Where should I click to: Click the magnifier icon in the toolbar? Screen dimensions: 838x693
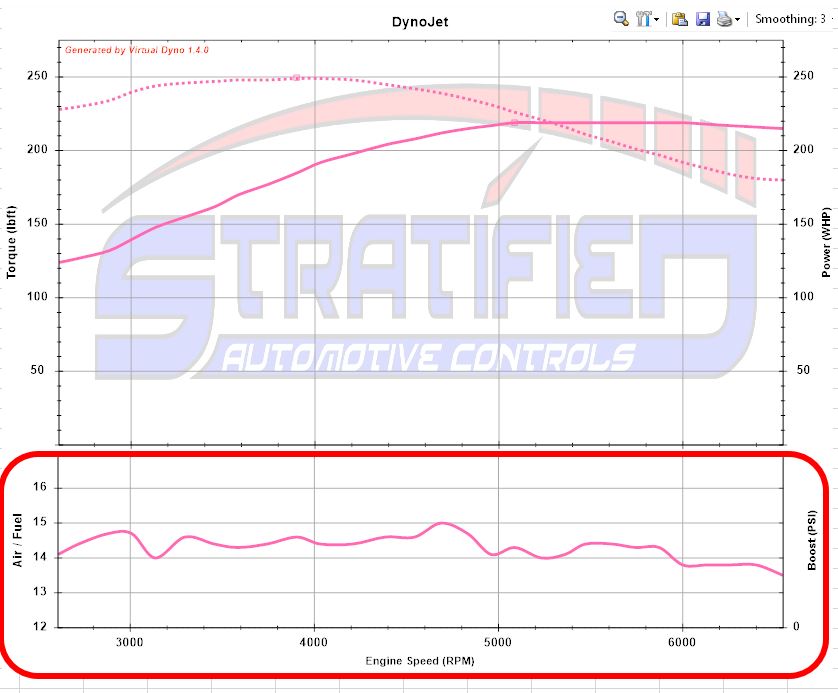pos(619,18)
